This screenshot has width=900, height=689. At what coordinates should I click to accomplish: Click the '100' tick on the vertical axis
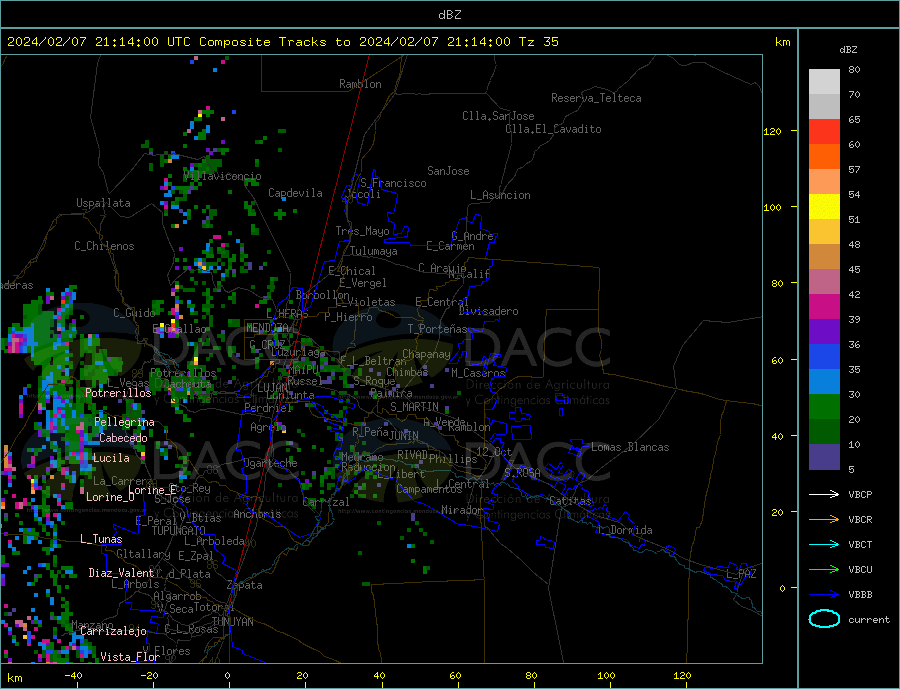click(773, 208)
